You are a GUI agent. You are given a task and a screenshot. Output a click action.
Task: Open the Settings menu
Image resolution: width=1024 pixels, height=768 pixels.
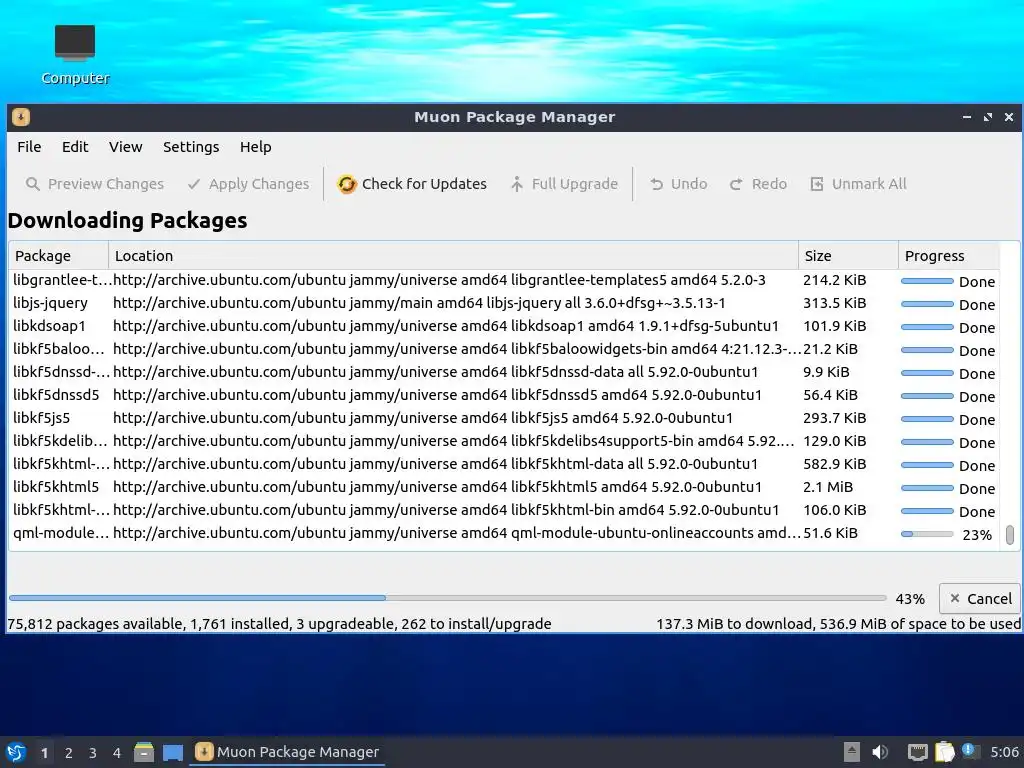pos(191,147)
